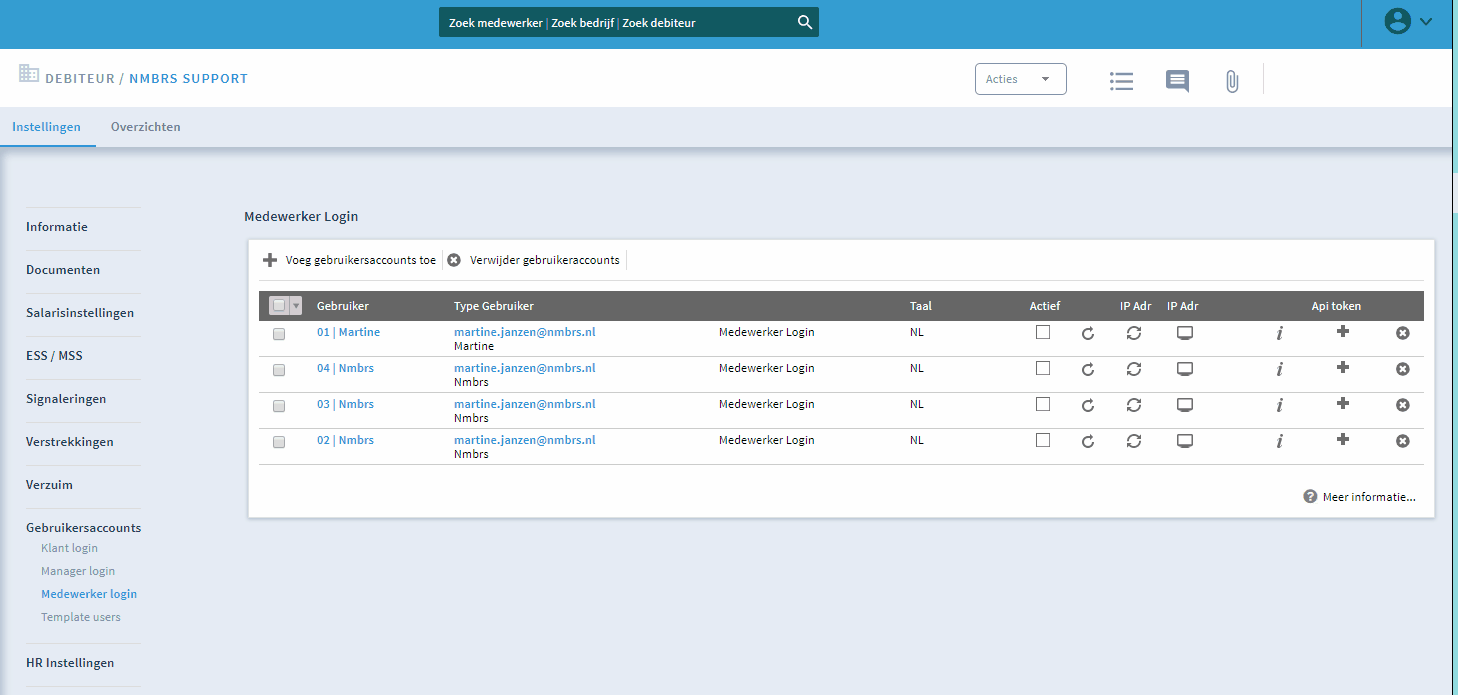Click Voeg gebruikersaccounts toe

350,260
